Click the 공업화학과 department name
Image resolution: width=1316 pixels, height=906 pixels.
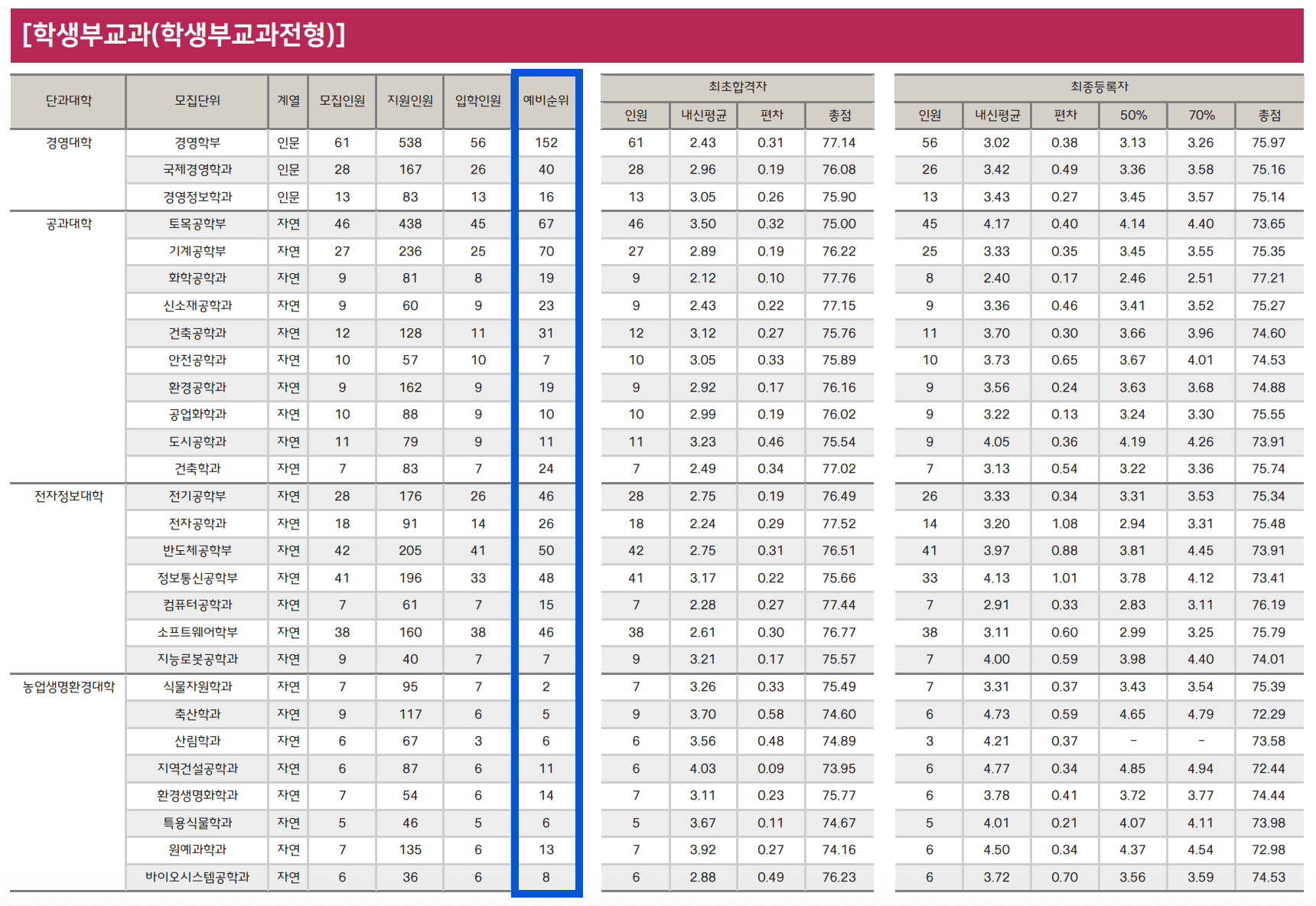[197, 415]
